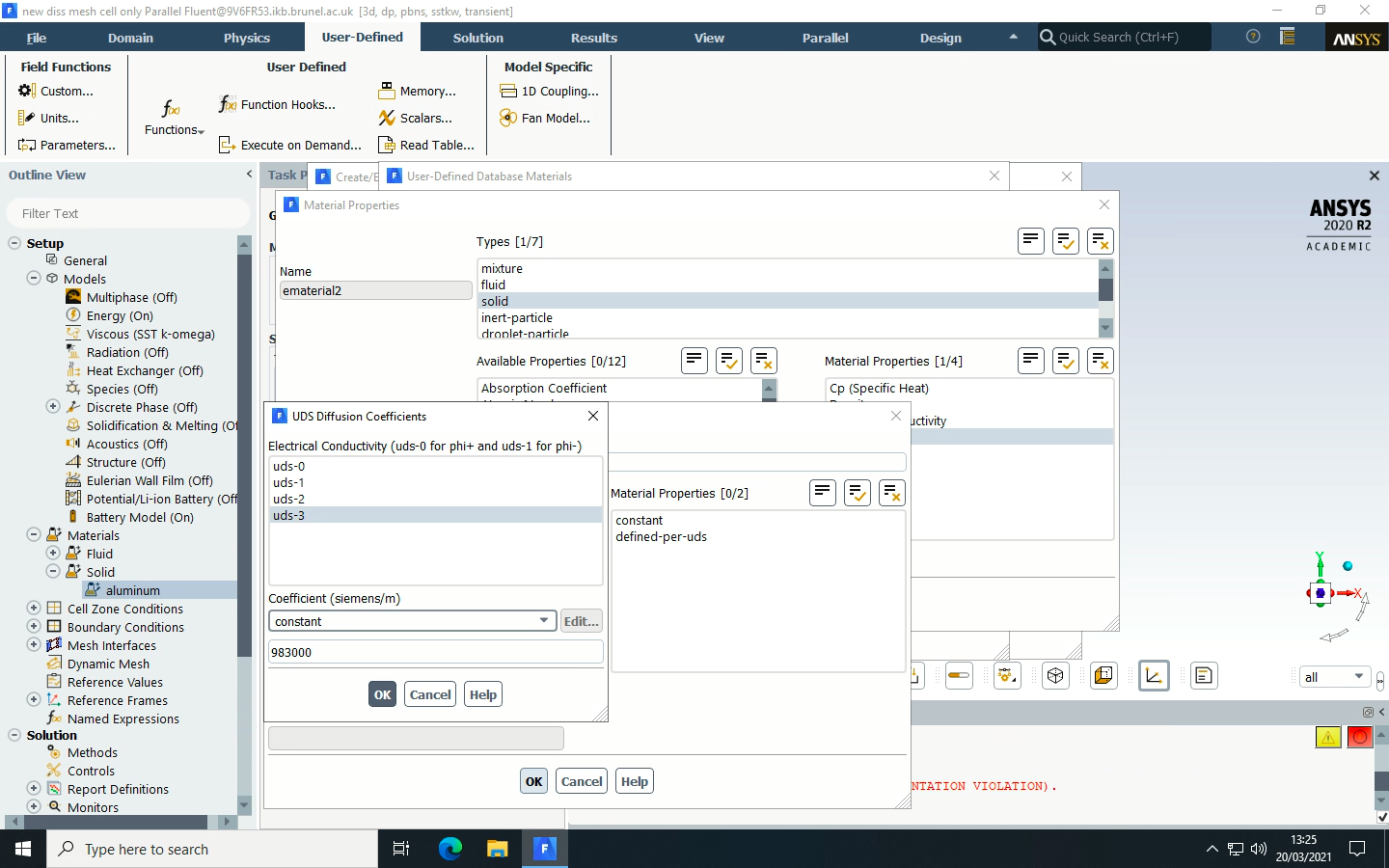Open the 'all' dropdown in graphics toolbar
Image resolution: width=1389 pixels, height=868 pixels.
1334,677
